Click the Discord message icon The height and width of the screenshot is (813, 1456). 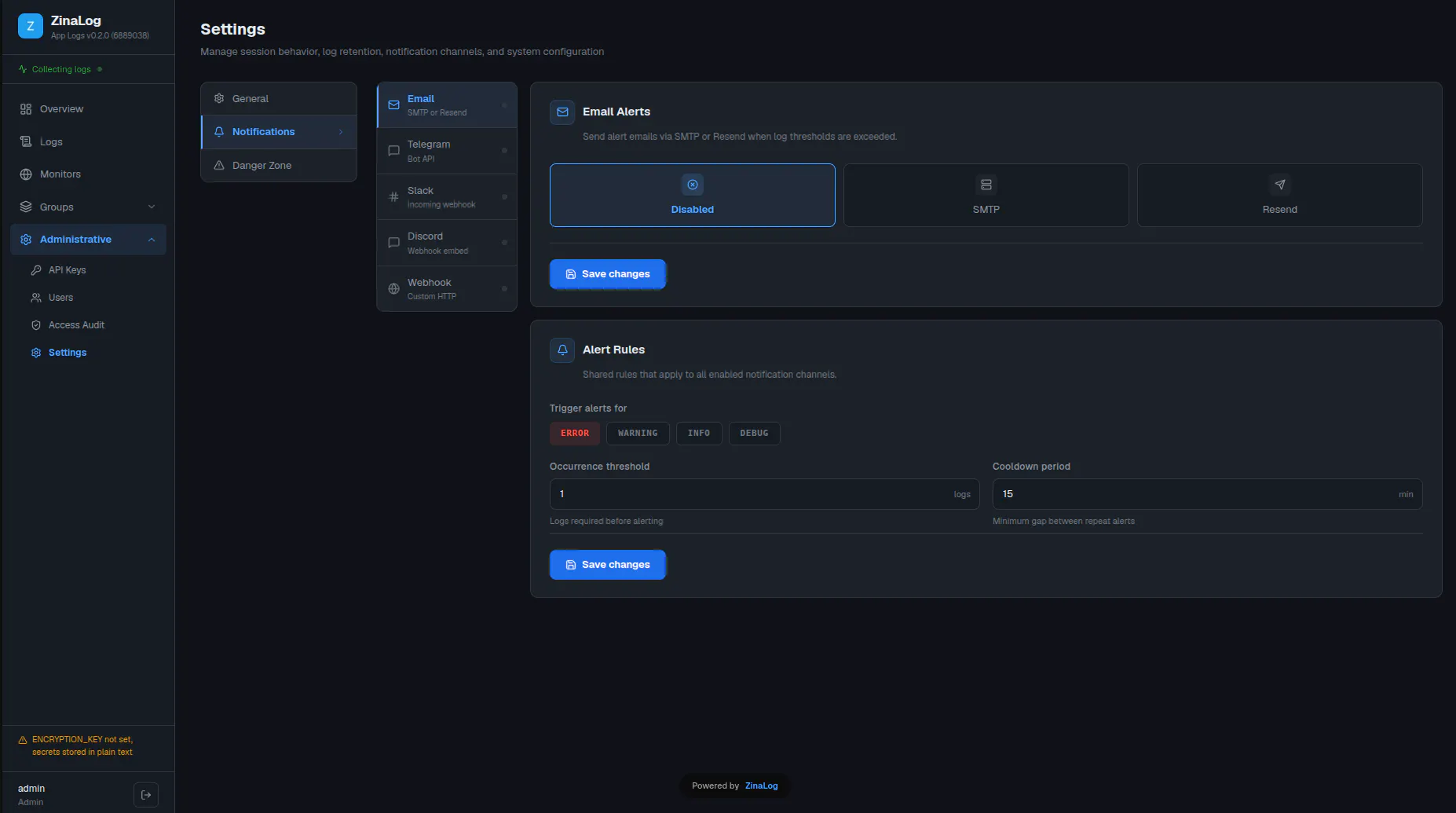point(394,243)
